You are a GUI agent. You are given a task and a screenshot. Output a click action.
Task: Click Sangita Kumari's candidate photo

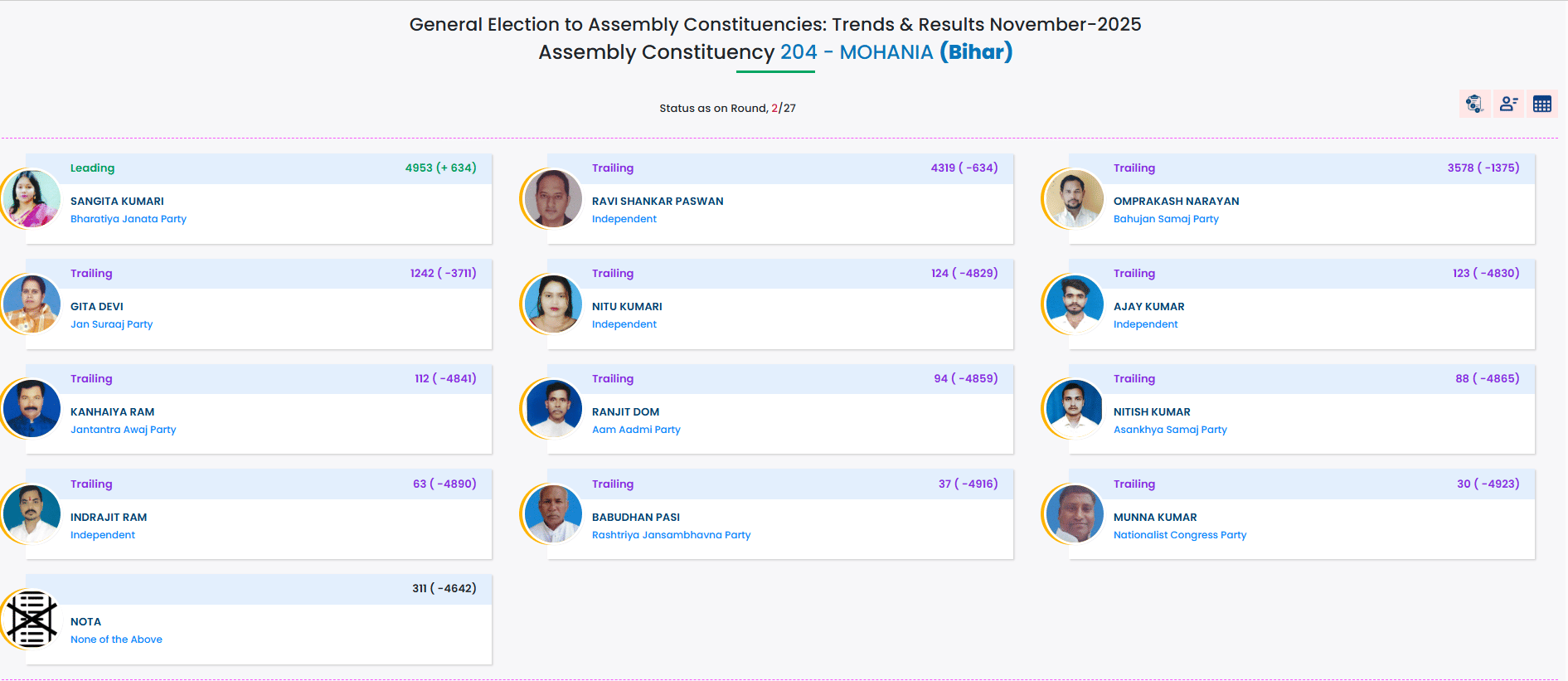pos(32,199)
